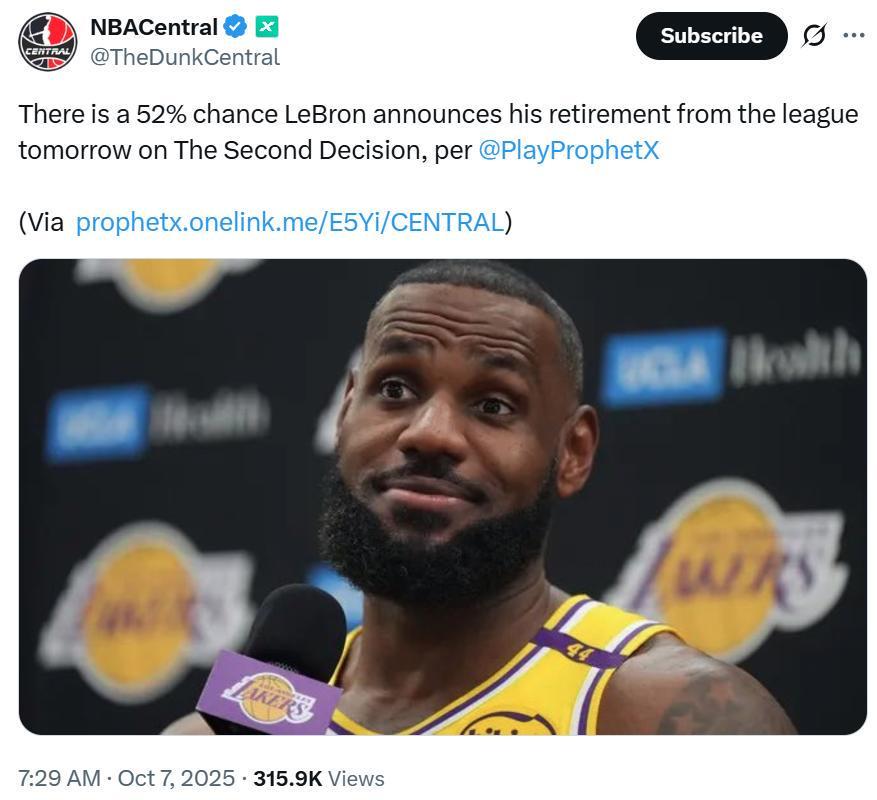The image size is (877, 800).
Task: Open the @TheDunkCentral handle link
Action: tap(185, 57)
